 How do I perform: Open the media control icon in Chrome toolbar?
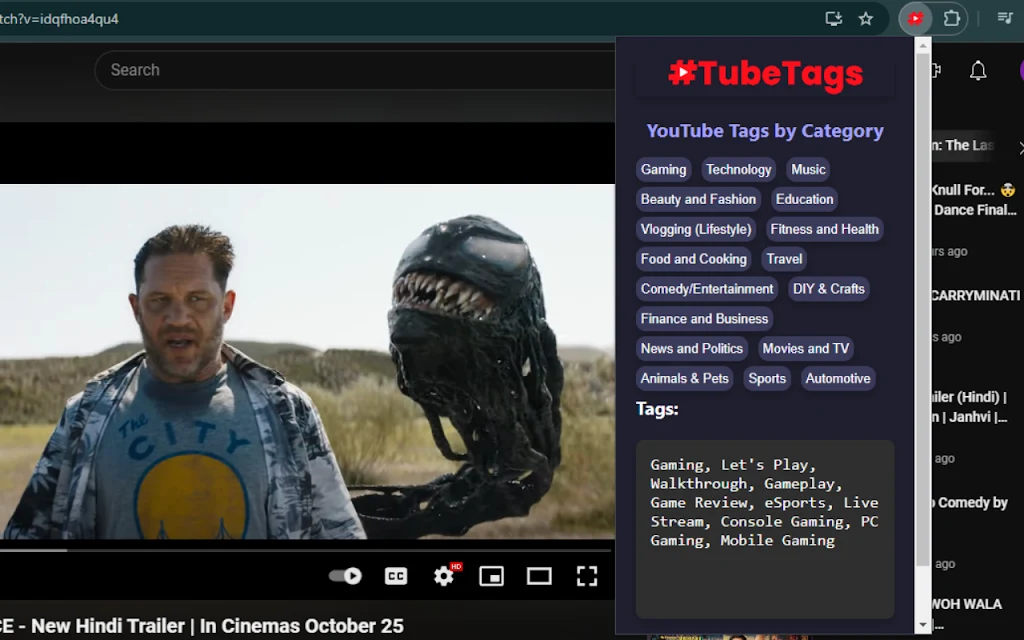pos(1005,18)
